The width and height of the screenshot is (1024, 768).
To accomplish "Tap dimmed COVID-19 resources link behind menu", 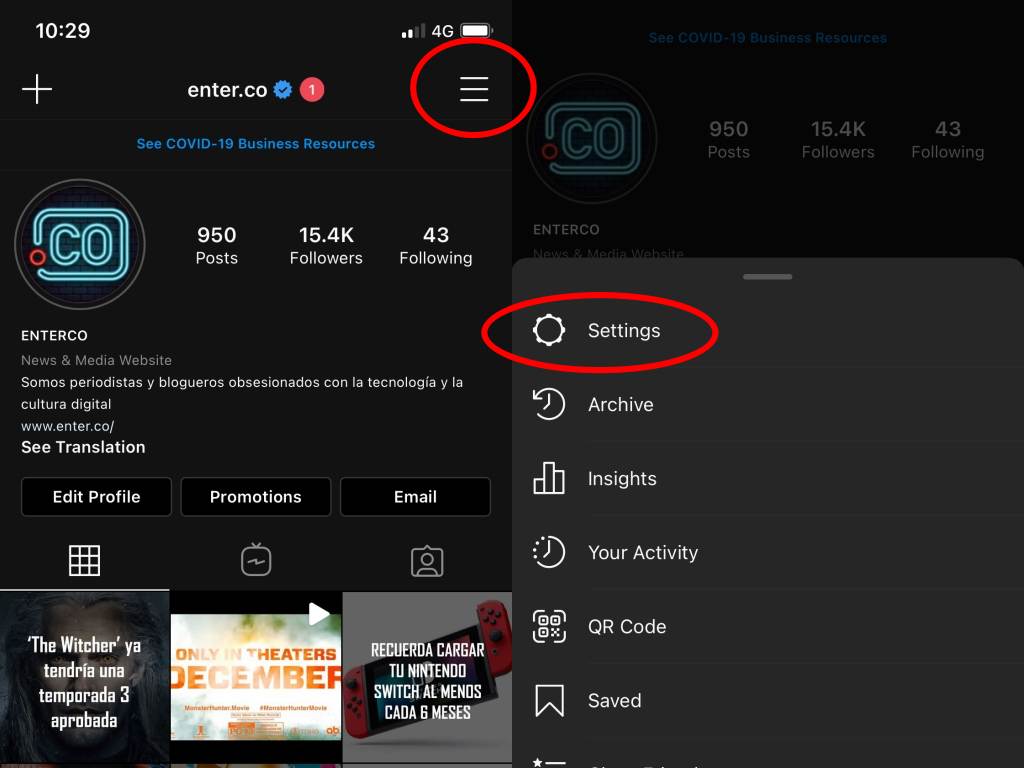I will (767, 38).
